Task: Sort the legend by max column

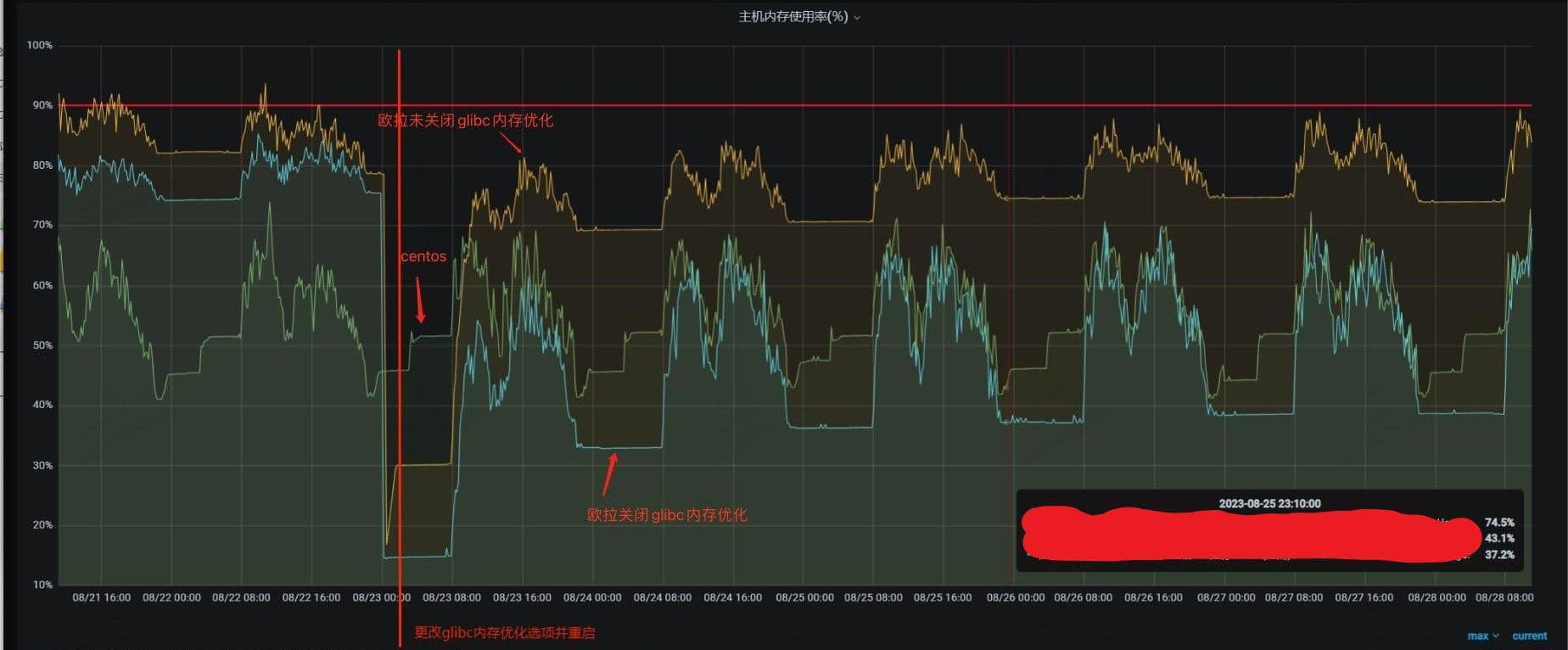Action: point(1477,636)
